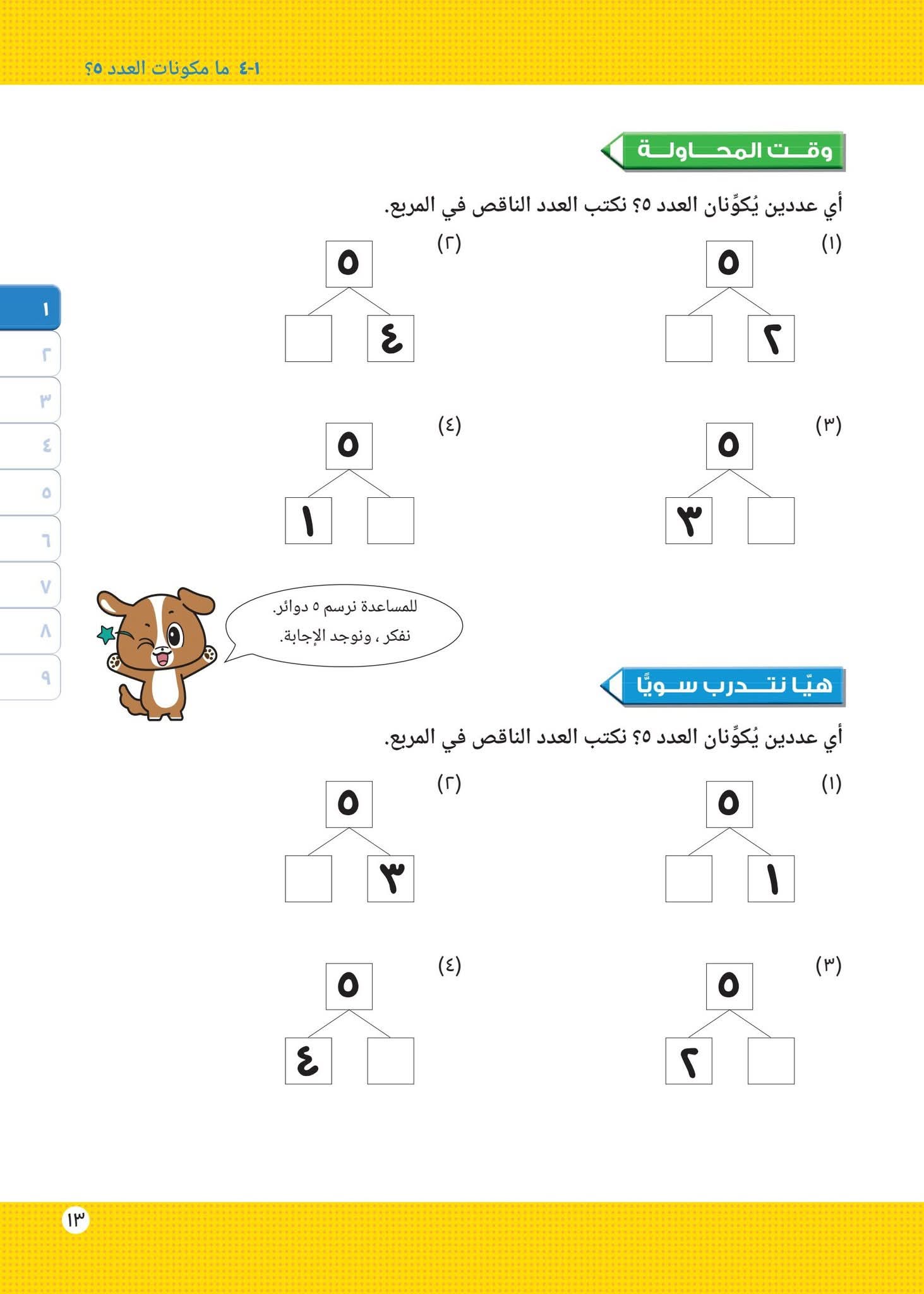Click the empty box beside ٣ in lower section

click(308, 879)
